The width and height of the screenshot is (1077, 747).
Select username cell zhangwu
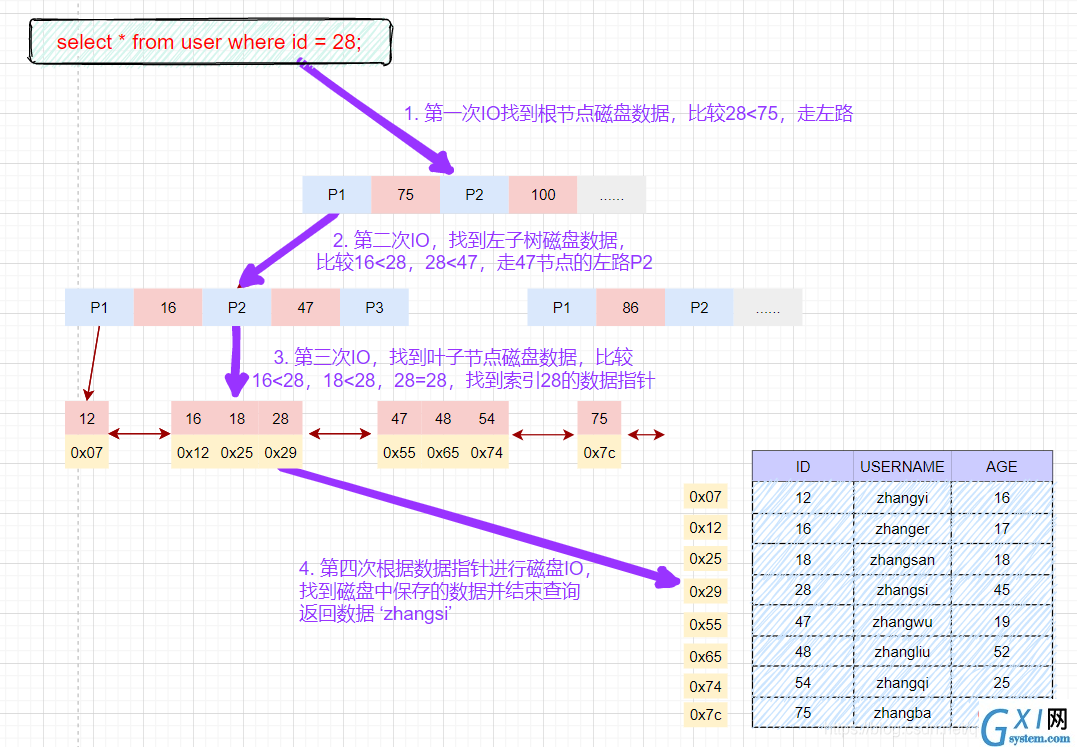[x=903, y=621]
